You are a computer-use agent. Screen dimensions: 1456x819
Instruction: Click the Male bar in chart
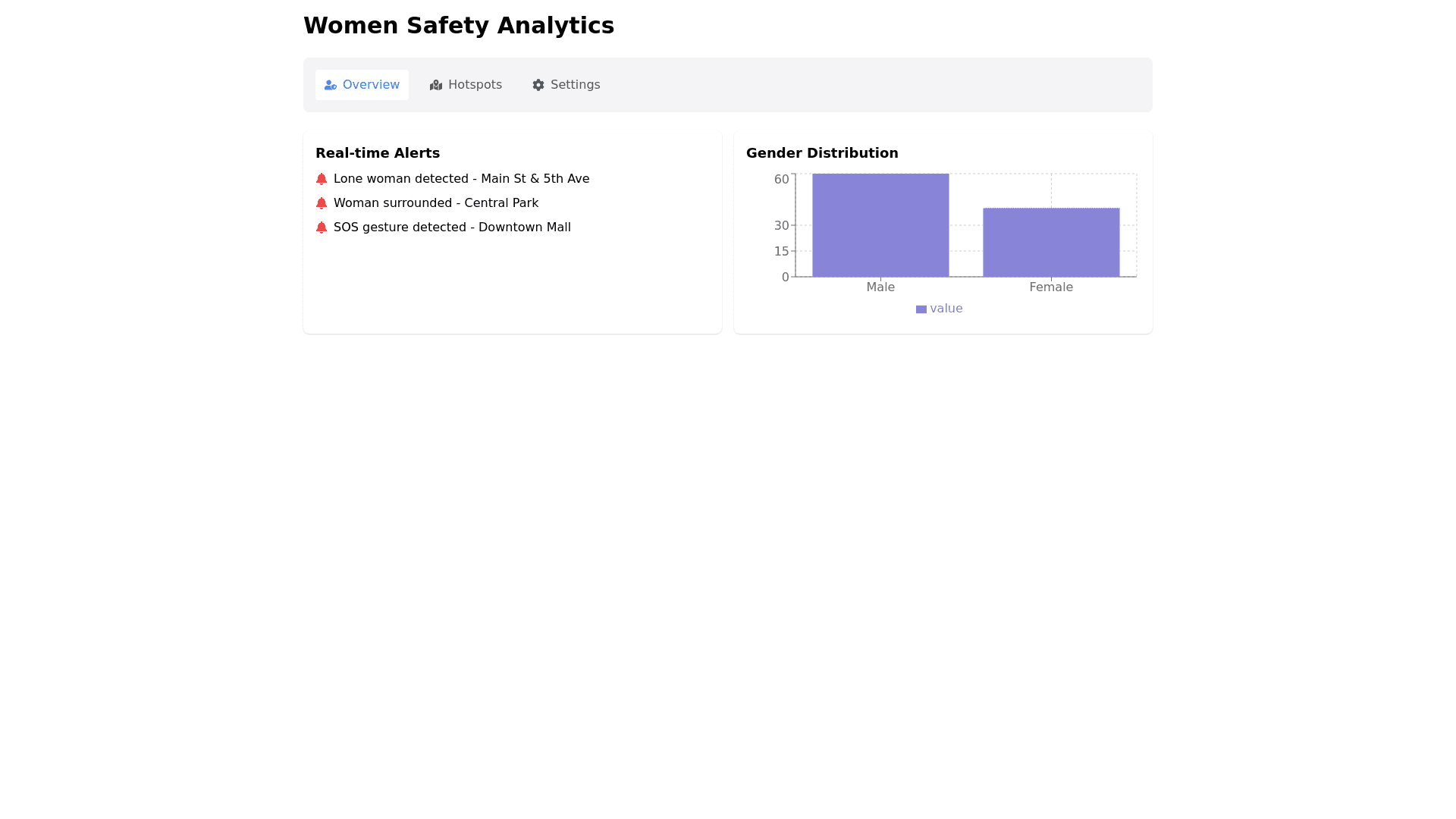(x=880, y=225)
